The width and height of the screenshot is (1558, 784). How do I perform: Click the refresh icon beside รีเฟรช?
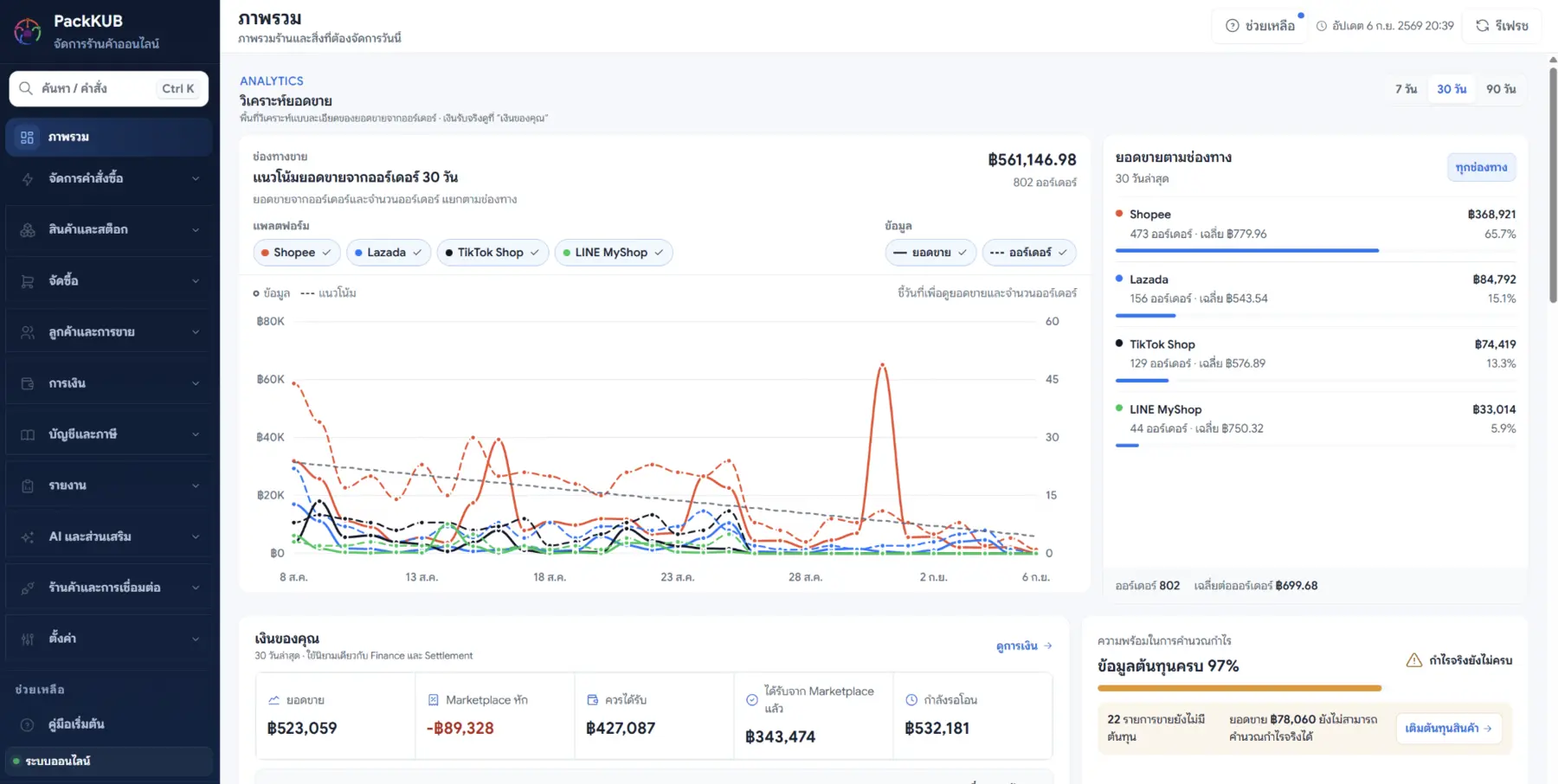point(1482,26)
